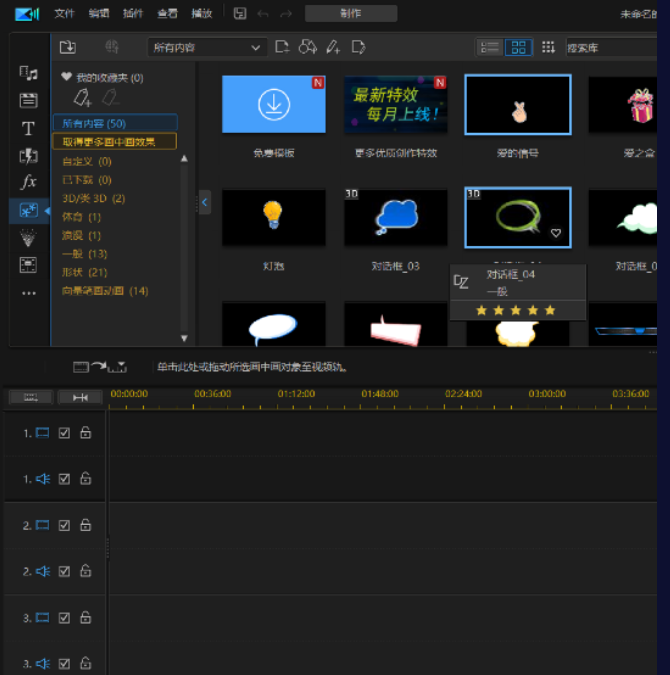The width and height of the screenshot is (670, 675).
Task: Open the 文件 menu
Action: [64, 13]
